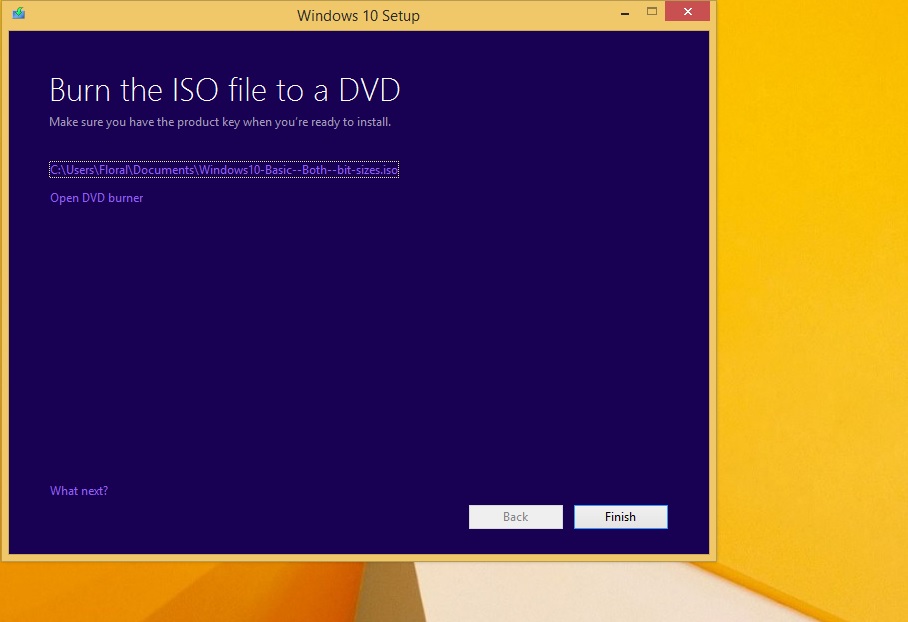Image resolution: width=908 pixels, height=622 pixels.
Task: Click the Open DVD burner link
Action: 97,198
